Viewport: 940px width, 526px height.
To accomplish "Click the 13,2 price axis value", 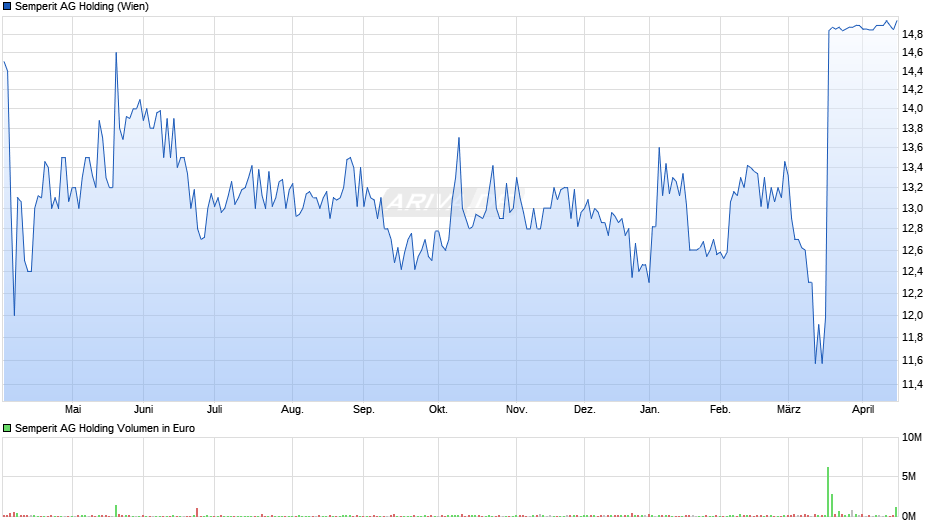I will click(912, 188).
